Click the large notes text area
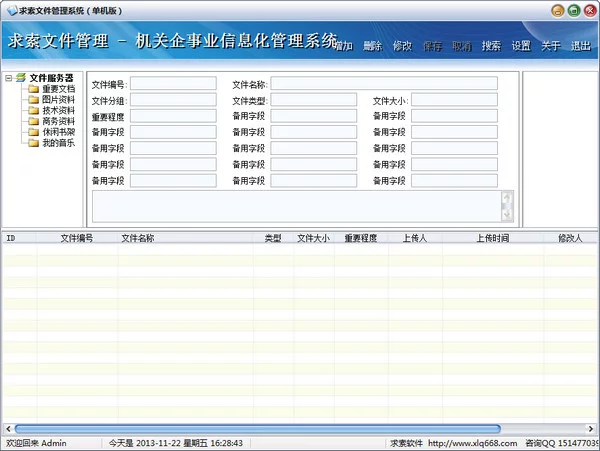Image resolution: width=600 pixels, height=451 pixels. (297, 207)
